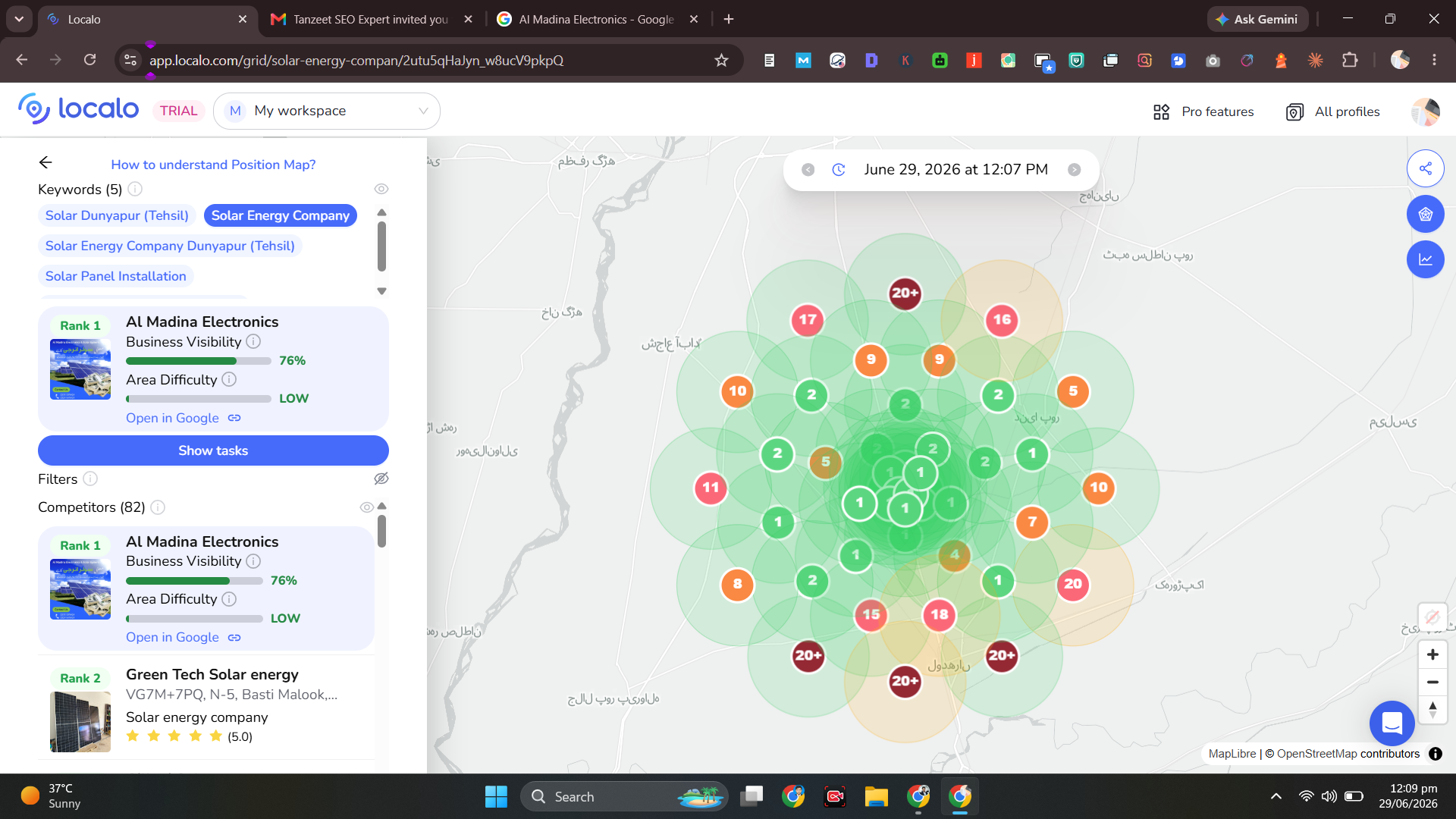Switch to the Tanzeet SEO Expert Gmail tab
Screen dimensions: 1456x819
tap(372, 20)
